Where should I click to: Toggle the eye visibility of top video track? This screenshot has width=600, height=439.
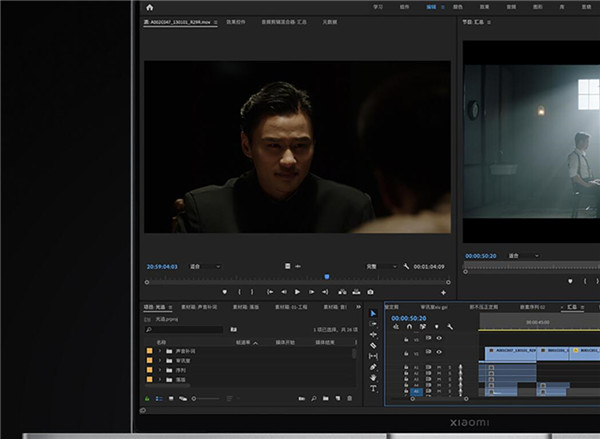point(438,338)
